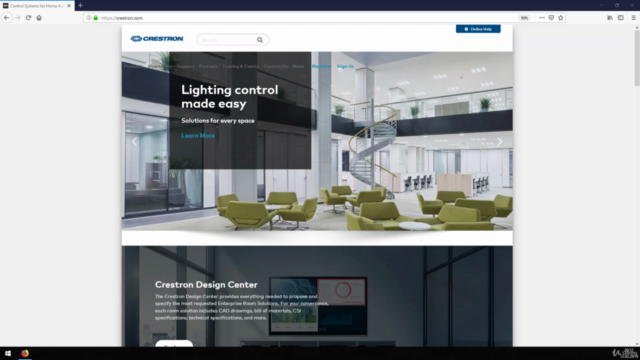640x360 pixels.
Task: Open the Windows Start menu
Action: (x=8, y=353)
